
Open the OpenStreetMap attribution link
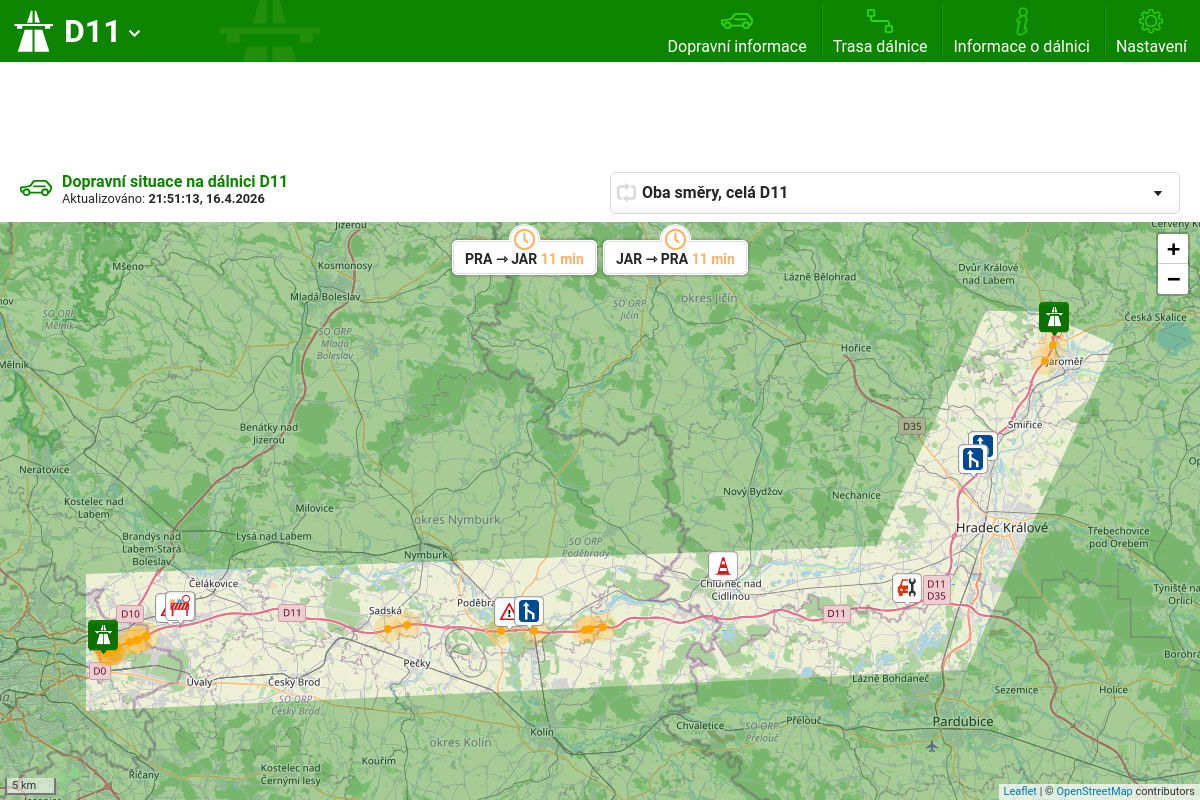[1094, 791]
